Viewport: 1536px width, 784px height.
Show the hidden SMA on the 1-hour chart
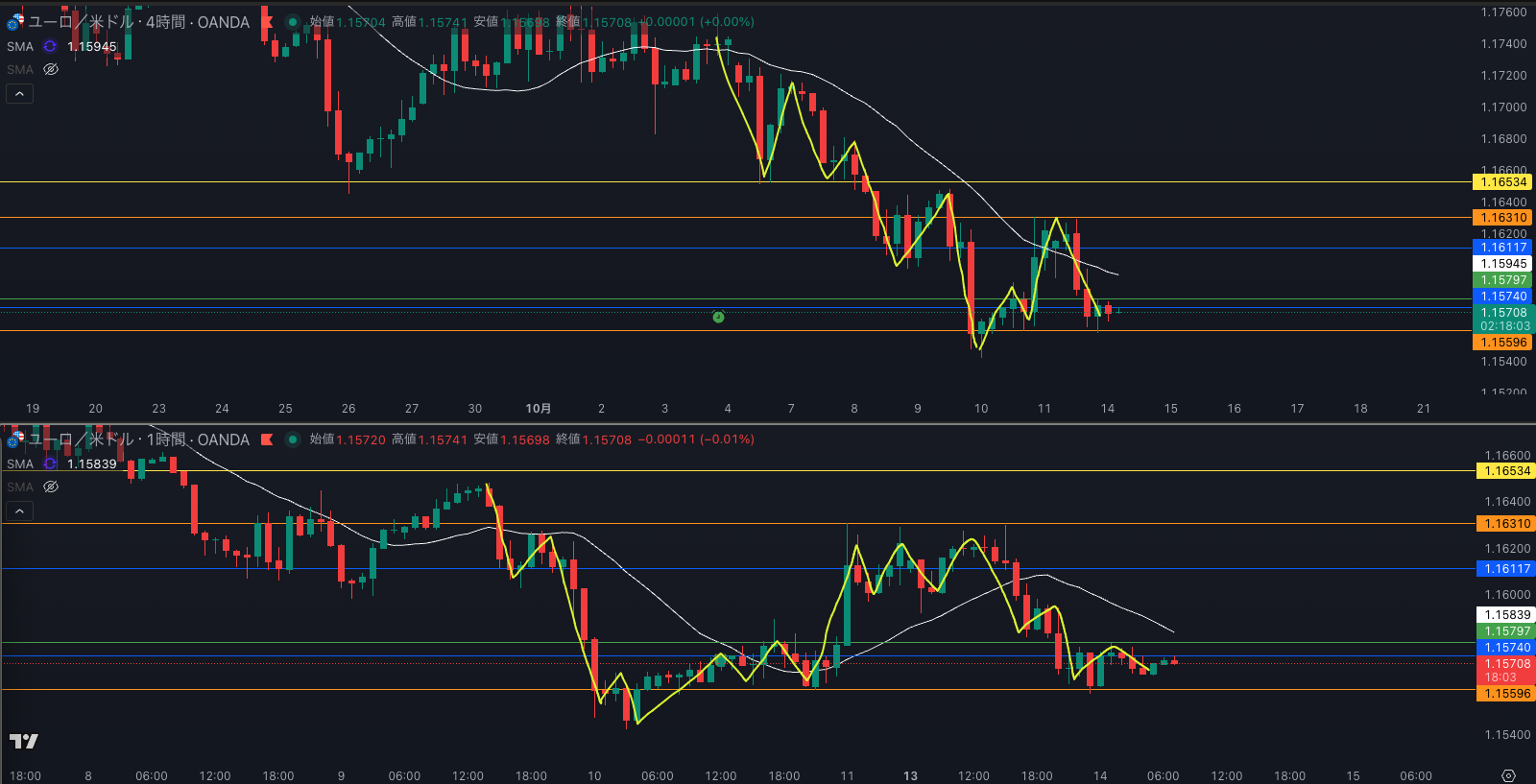51,487
